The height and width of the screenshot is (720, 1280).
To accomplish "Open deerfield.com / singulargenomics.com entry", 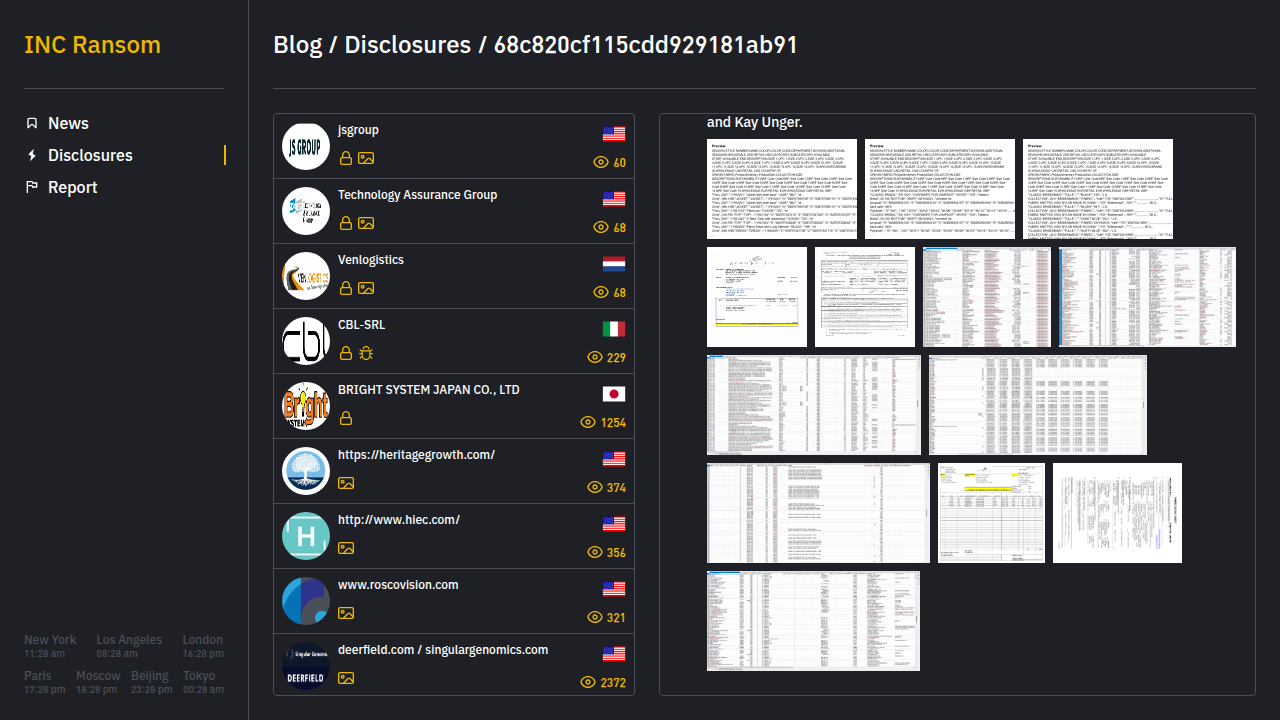I will tap(454, 667).
